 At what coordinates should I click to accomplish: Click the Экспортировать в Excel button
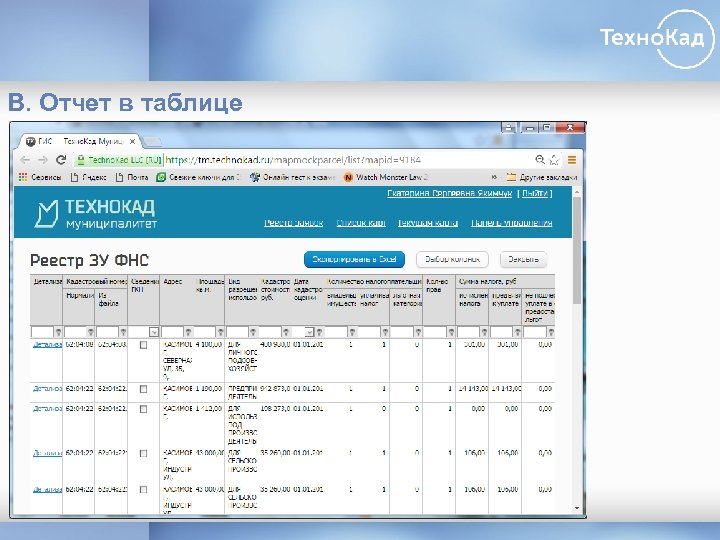click(354, 259)
